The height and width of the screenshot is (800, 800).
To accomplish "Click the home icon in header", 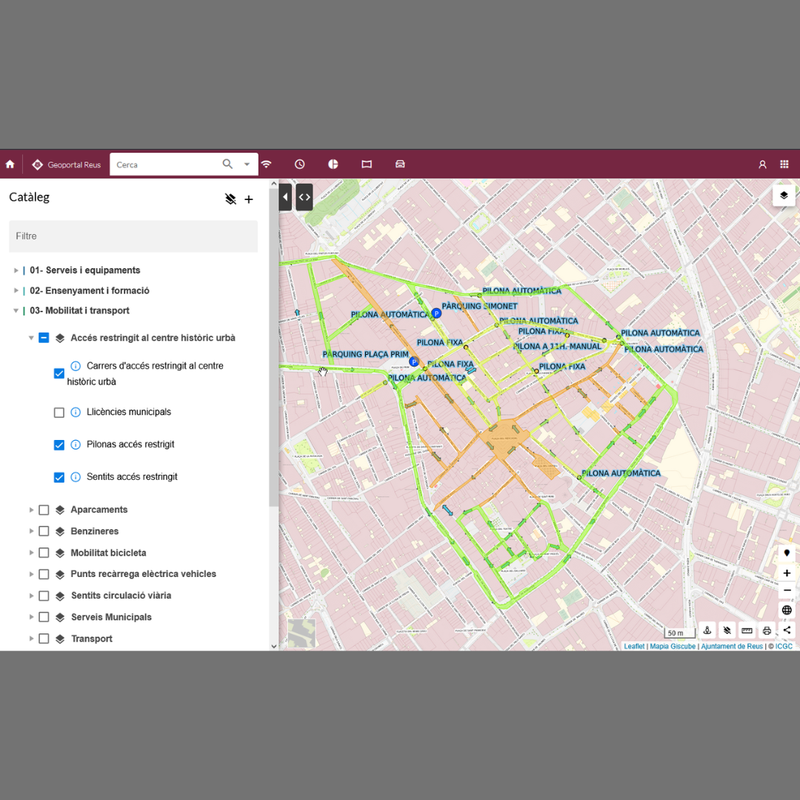I will 10,164.
